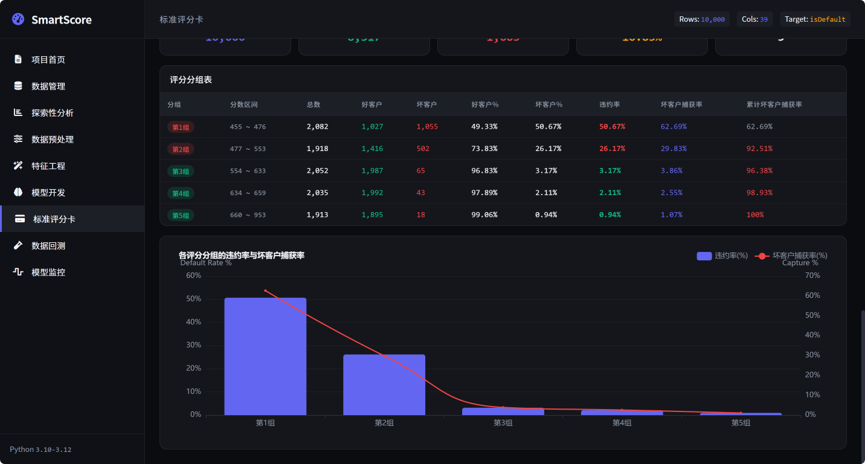Viewport: 865px width, 464px height.
Task: Click the SmartScore logo icon
Action: pos(18,19)
